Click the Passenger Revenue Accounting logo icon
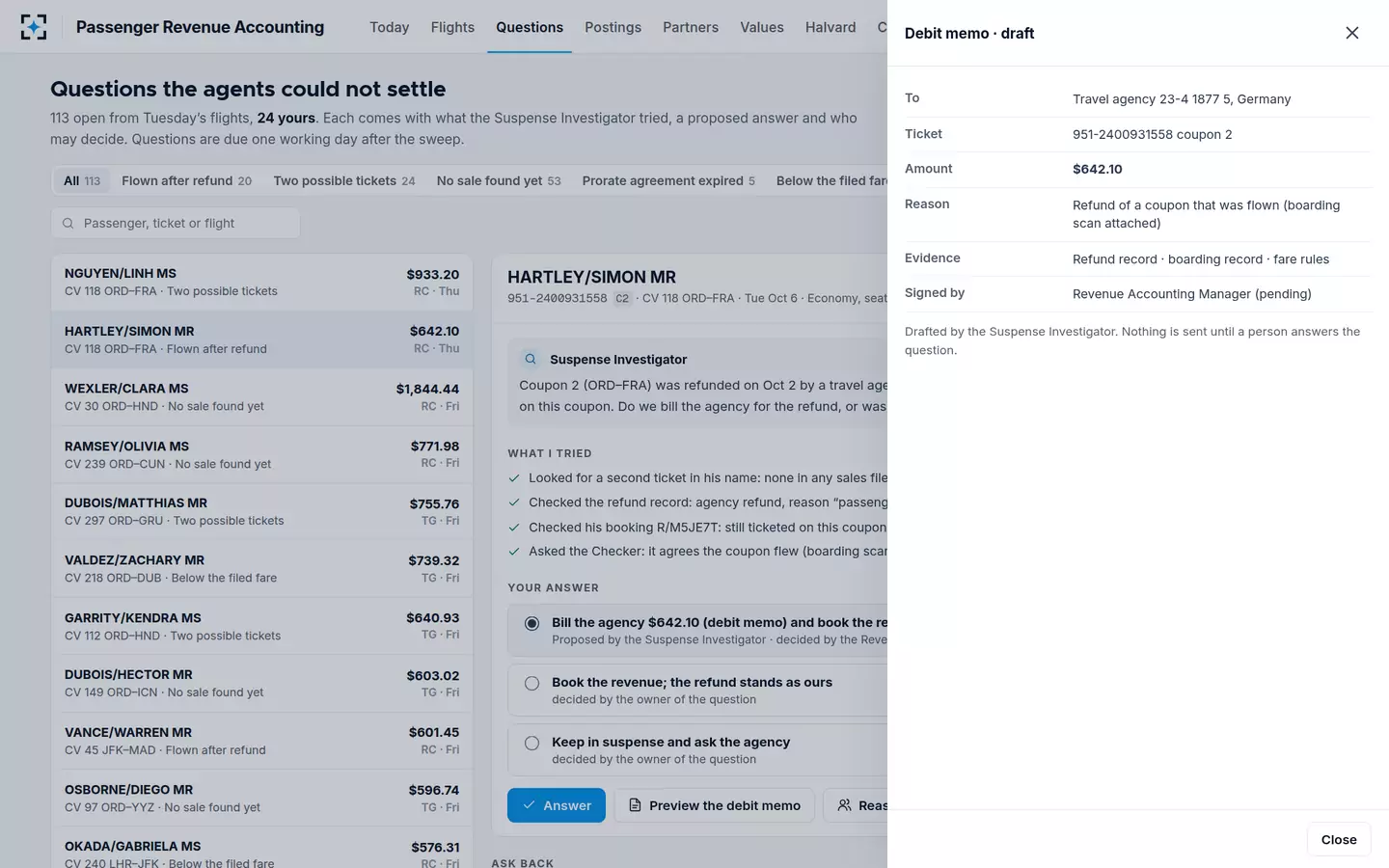The width and height of the screenshot is (1389, 868). [x=34, y=27]
